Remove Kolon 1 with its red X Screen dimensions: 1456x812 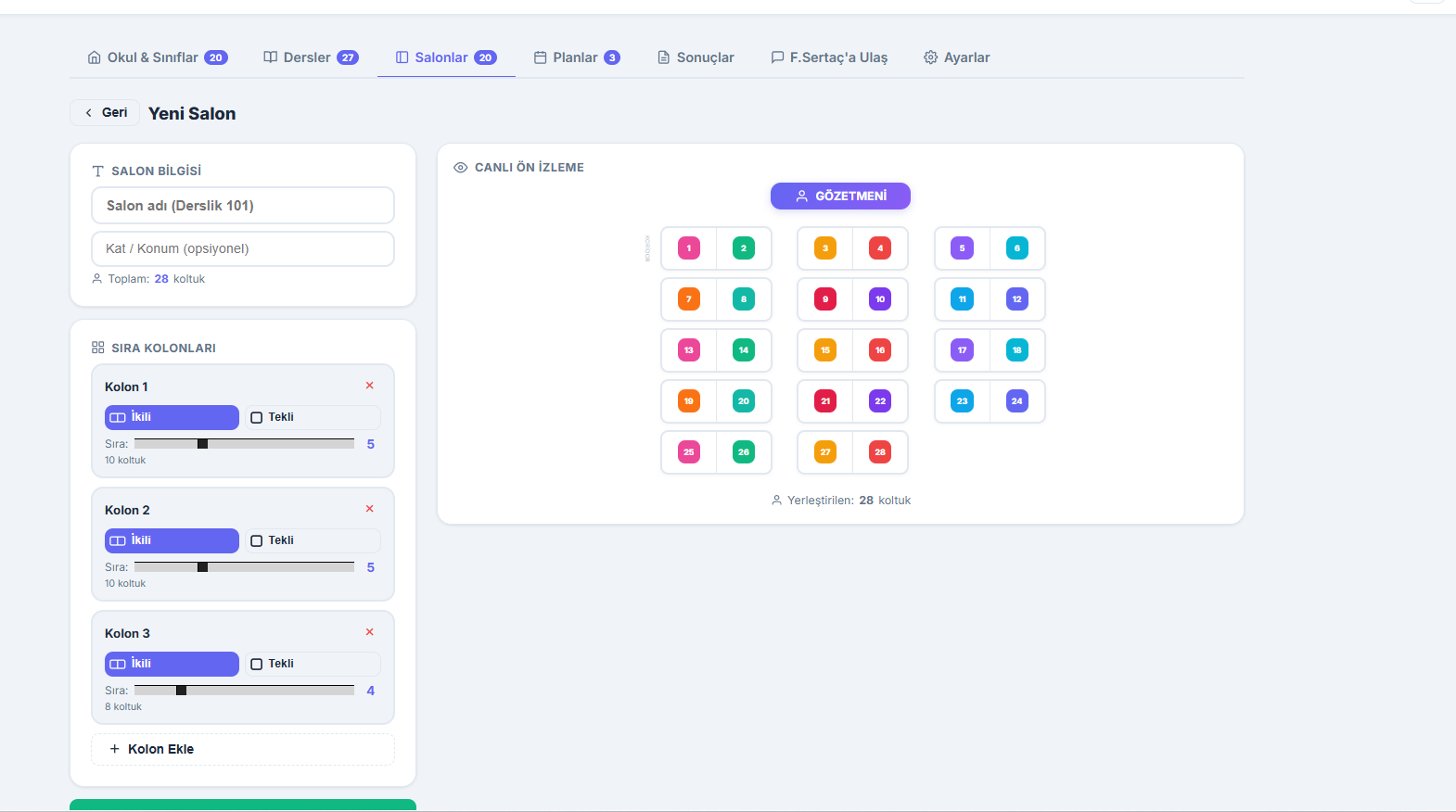(x=369, y=386)
